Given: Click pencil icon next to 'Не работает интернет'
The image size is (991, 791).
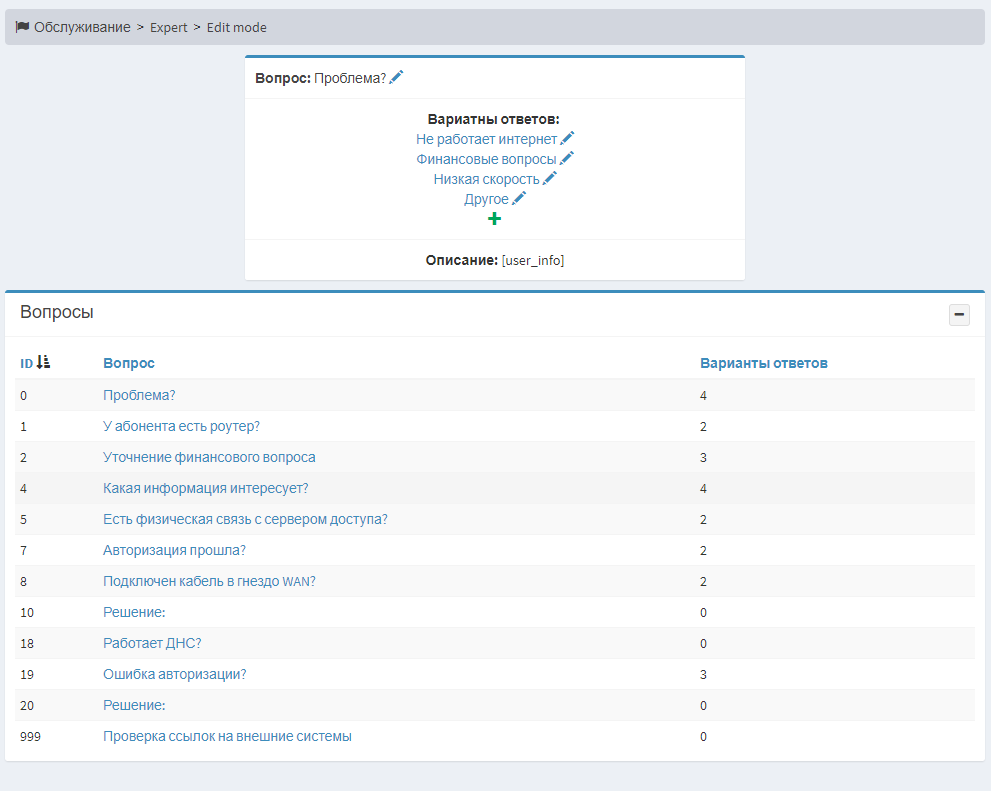Looking at the screenshot, I should point(567,139).
